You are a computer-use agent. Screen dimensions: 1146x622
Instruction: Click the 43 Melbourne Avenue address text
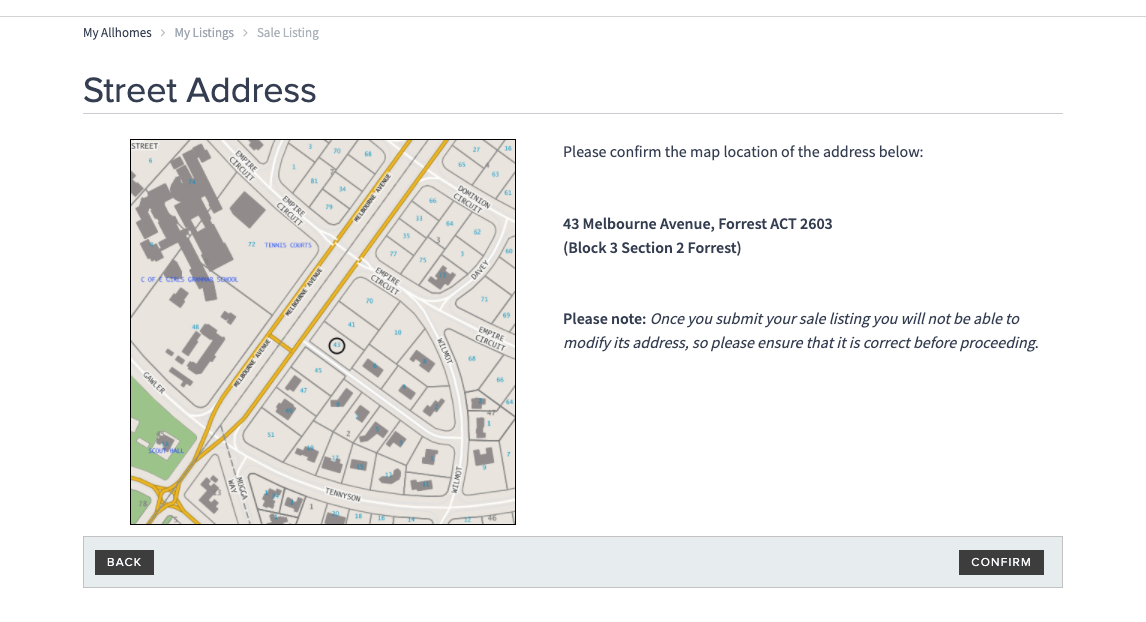click(x=697, y=224)
